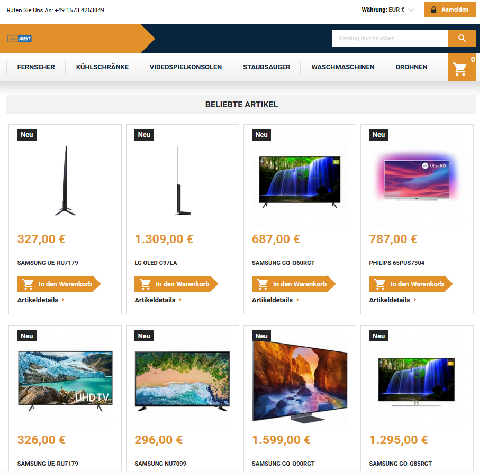Image resolution: width=480 pixels, height=473 pixels.
Task: Select the Videospielkonsolen menu item
Action: 186,67
